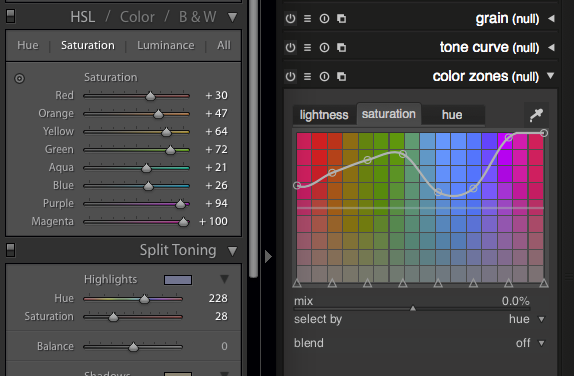This screenshot has height=376, width=574.
Task: Collapse the HSL / Color / B&W panel
Action: [232, 17]
